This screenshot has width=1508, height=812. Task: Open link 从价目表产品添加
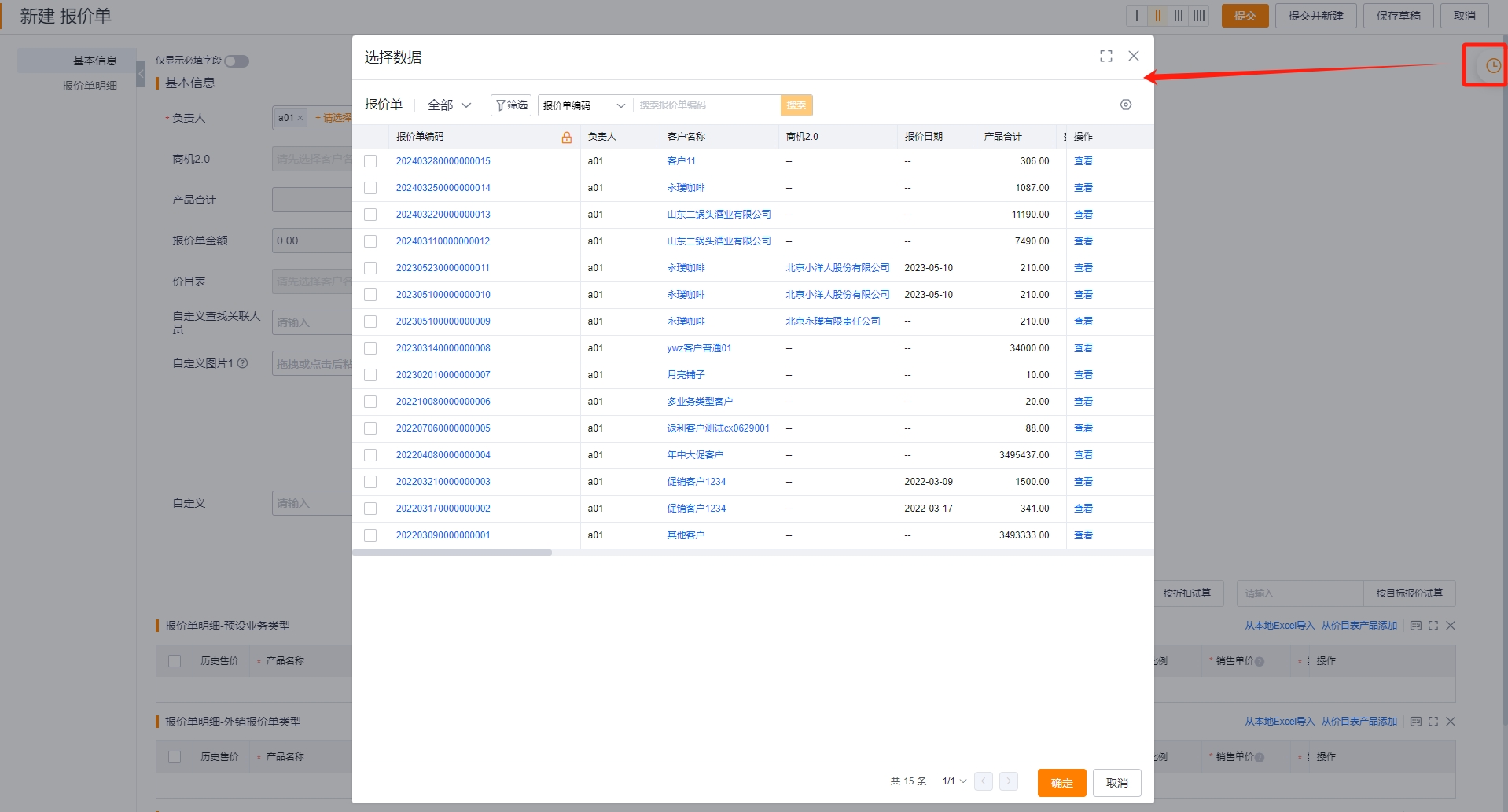1359,625
